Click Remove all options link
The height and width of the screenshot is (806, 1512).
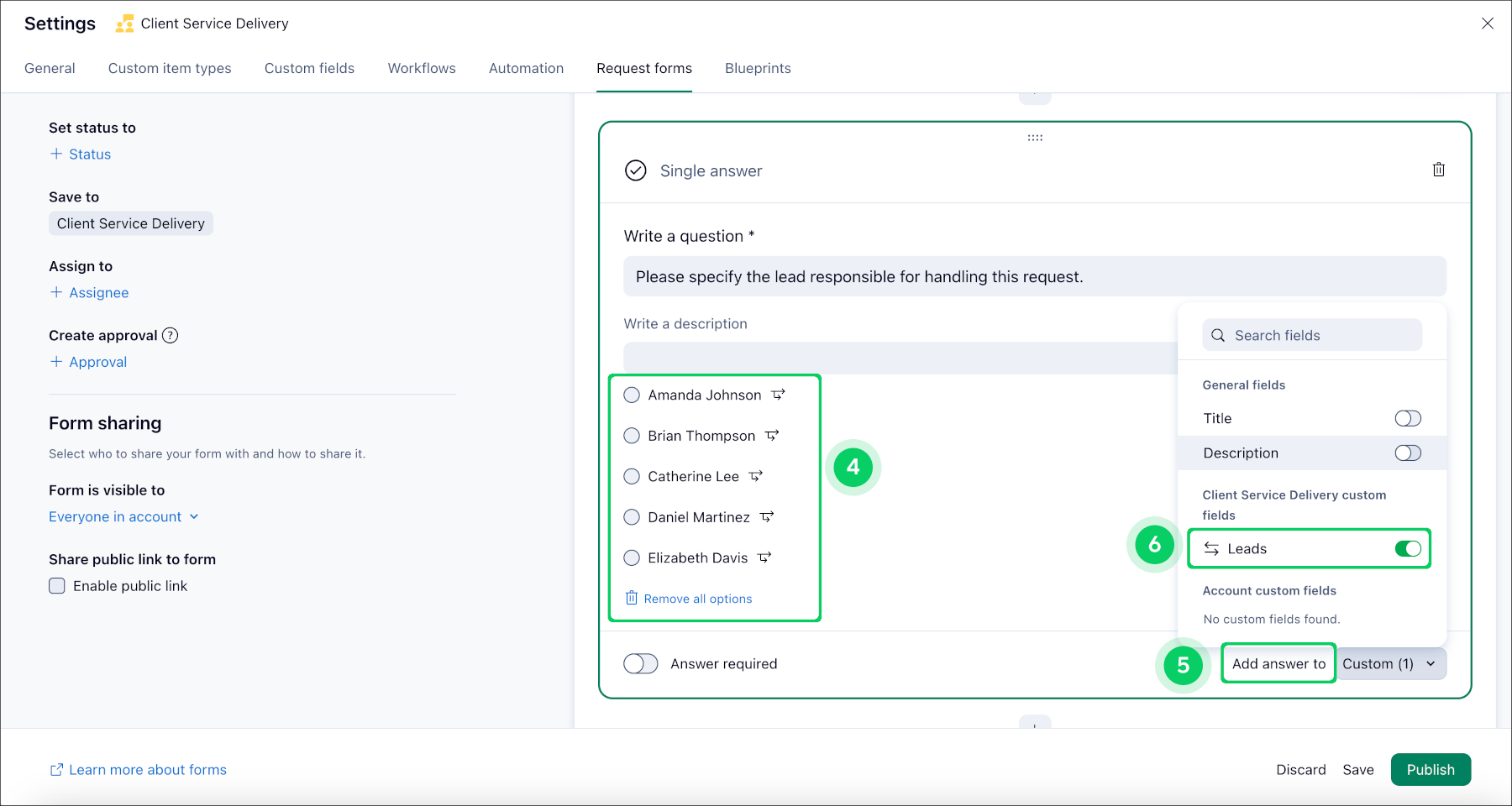coord(697,599)
